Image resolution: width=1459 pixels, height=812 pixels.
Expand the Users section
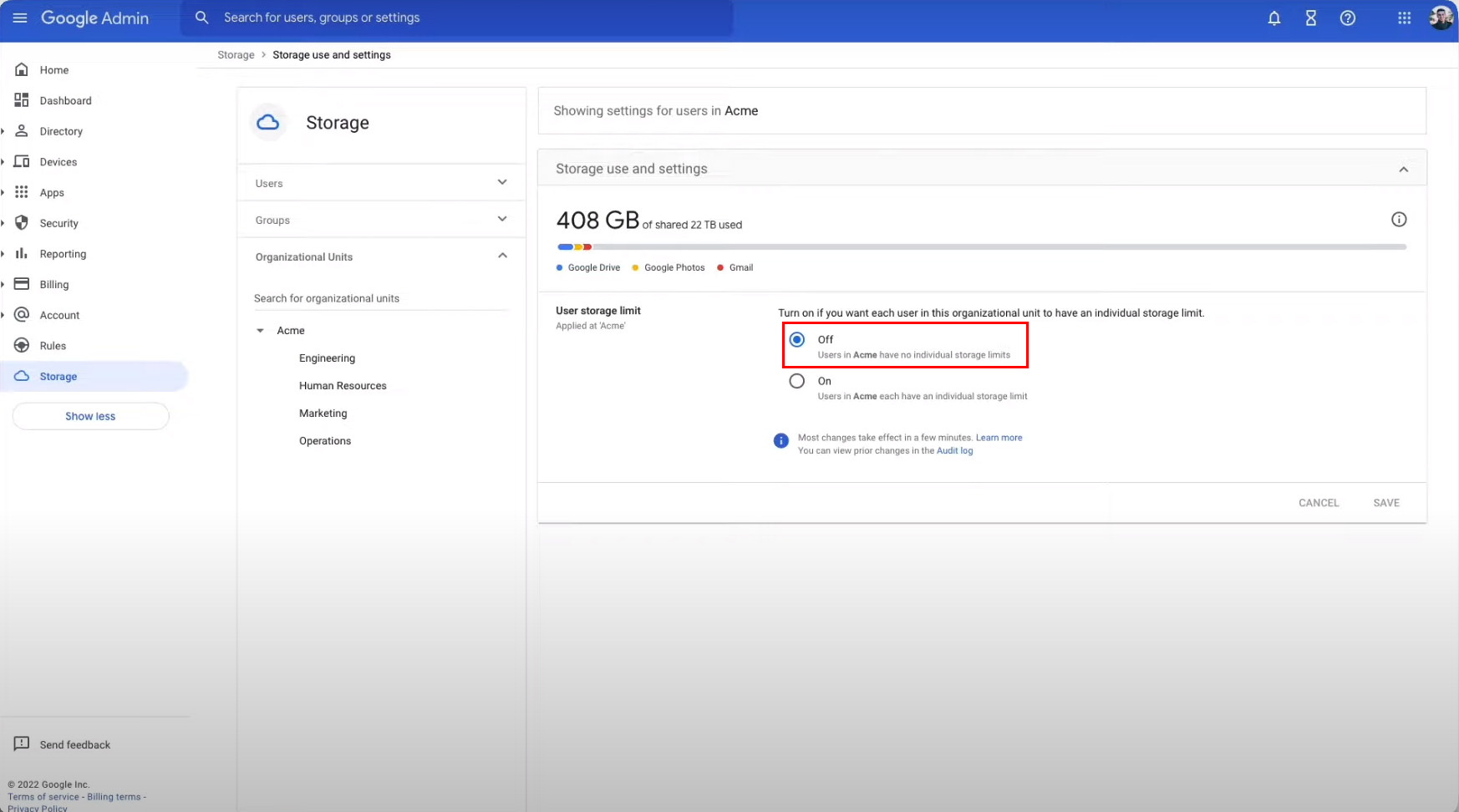tap(501, 182)
